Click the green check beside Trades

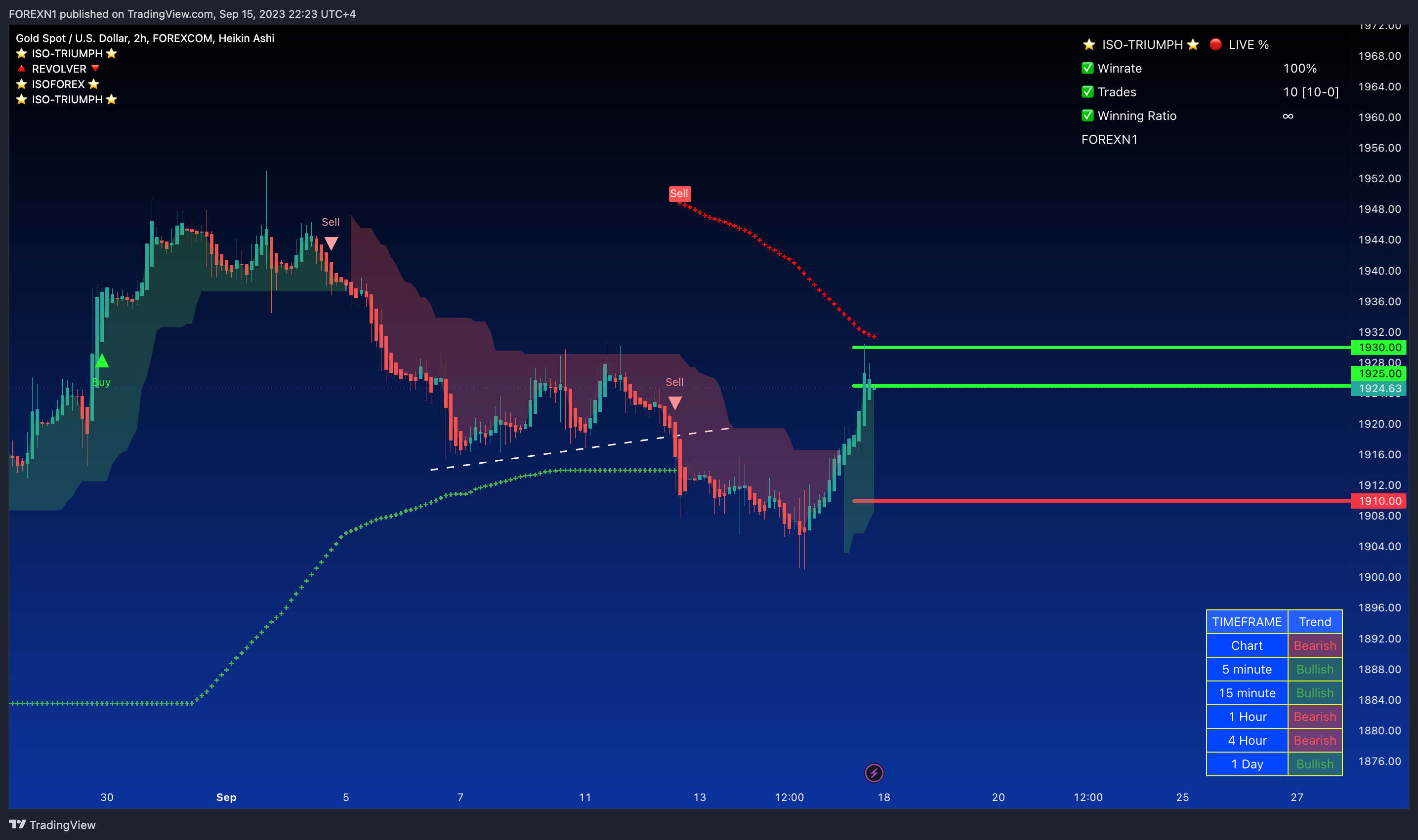pos(1087,92)
